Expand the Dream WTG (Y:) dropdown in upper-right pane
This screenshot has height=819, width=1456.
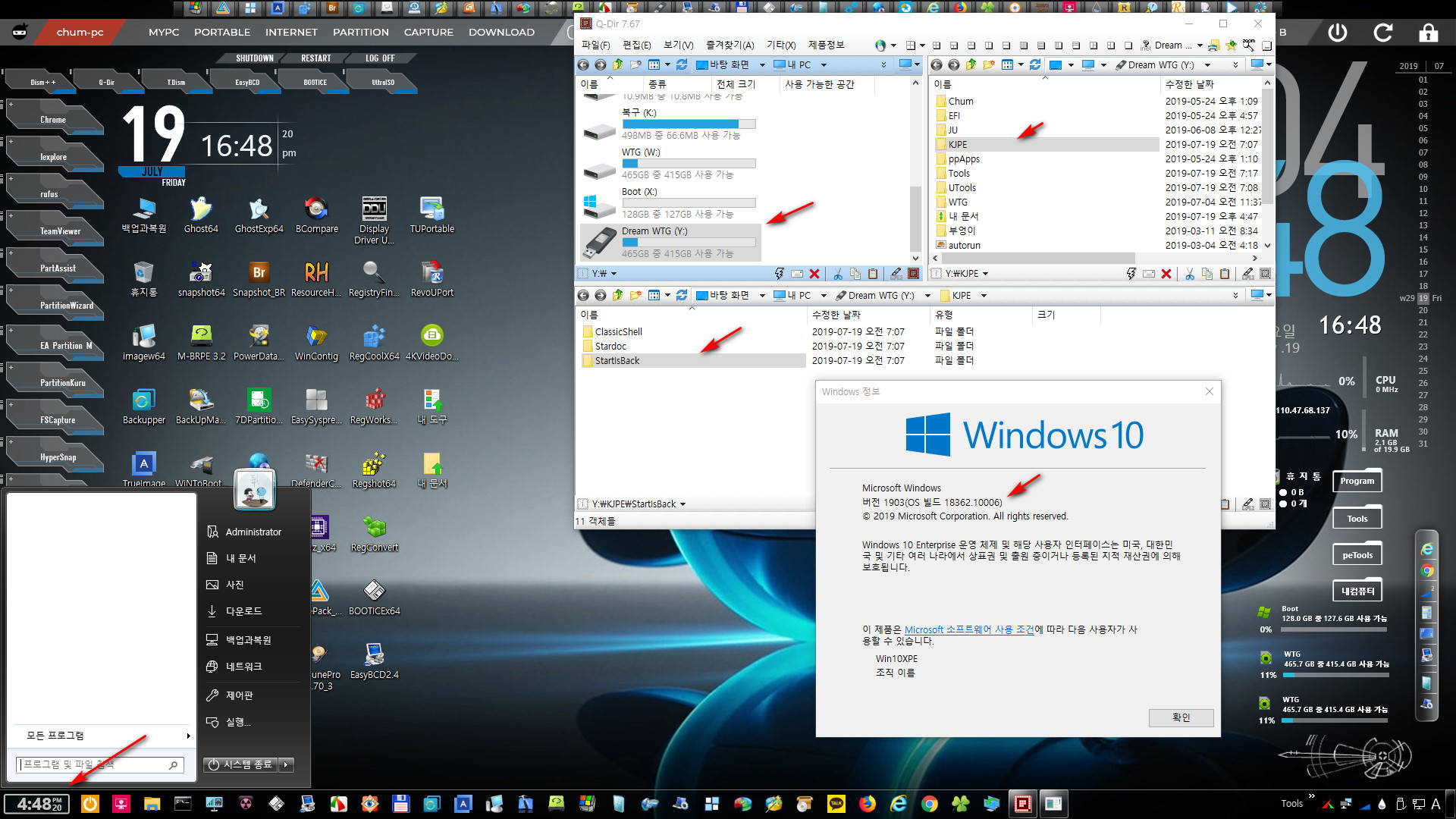tap(1207, 65)
